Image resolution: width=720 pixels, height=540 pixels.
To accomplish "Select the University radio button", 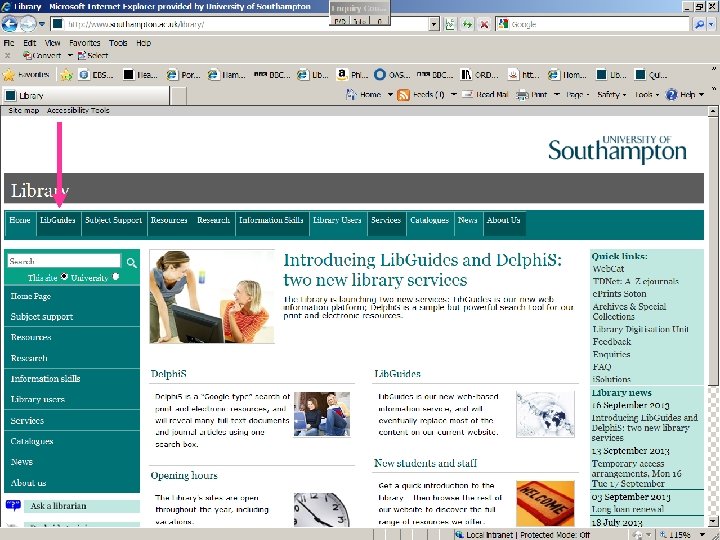I will click(116, 276).
